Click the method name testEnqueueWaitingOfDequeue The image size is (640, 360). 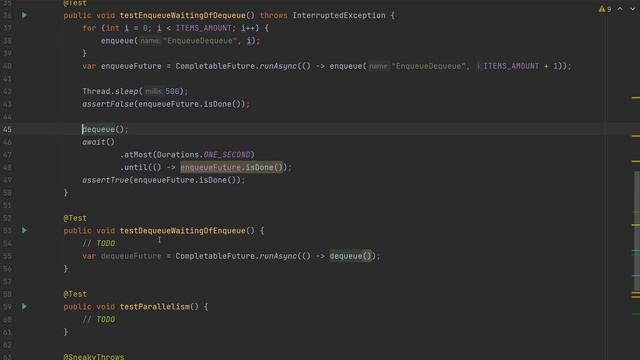click(x=183, y=16)
